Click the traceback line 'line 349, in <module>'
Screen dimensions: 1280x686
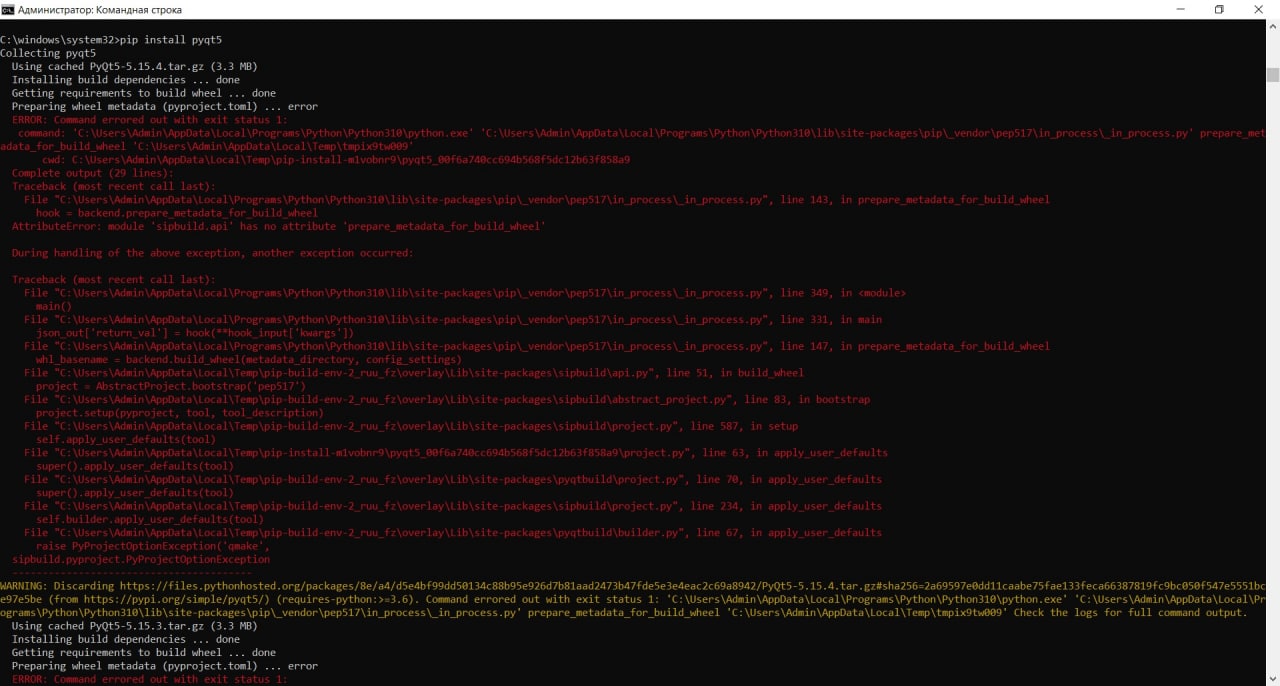pos(465,293)
